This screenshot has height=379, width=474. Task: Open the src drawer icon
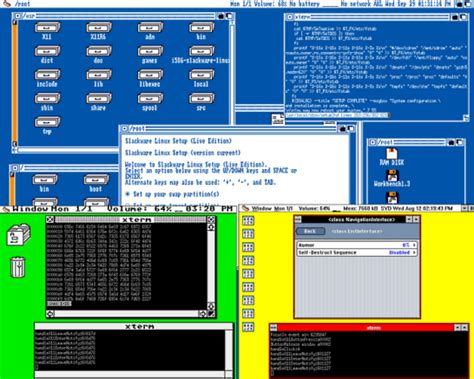pyautogui.click(x=201, y=99)
